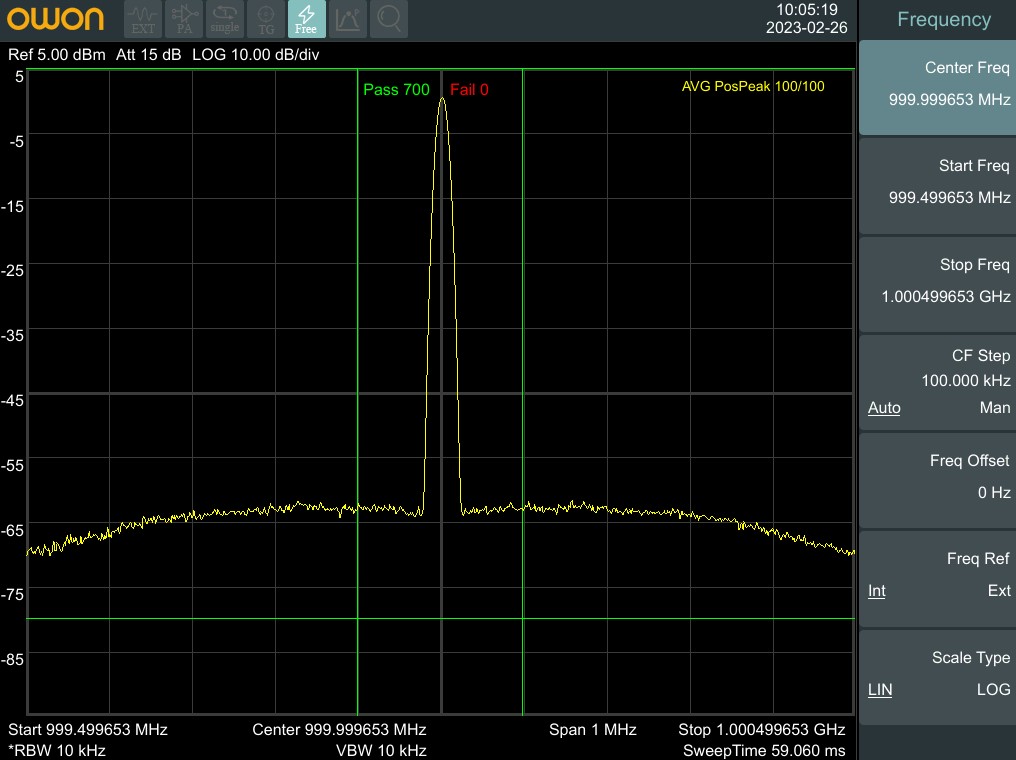This screenshot has width=1016, height=760.
Task: Click the Free run trigger icon
Action: [x=306, y=19]
